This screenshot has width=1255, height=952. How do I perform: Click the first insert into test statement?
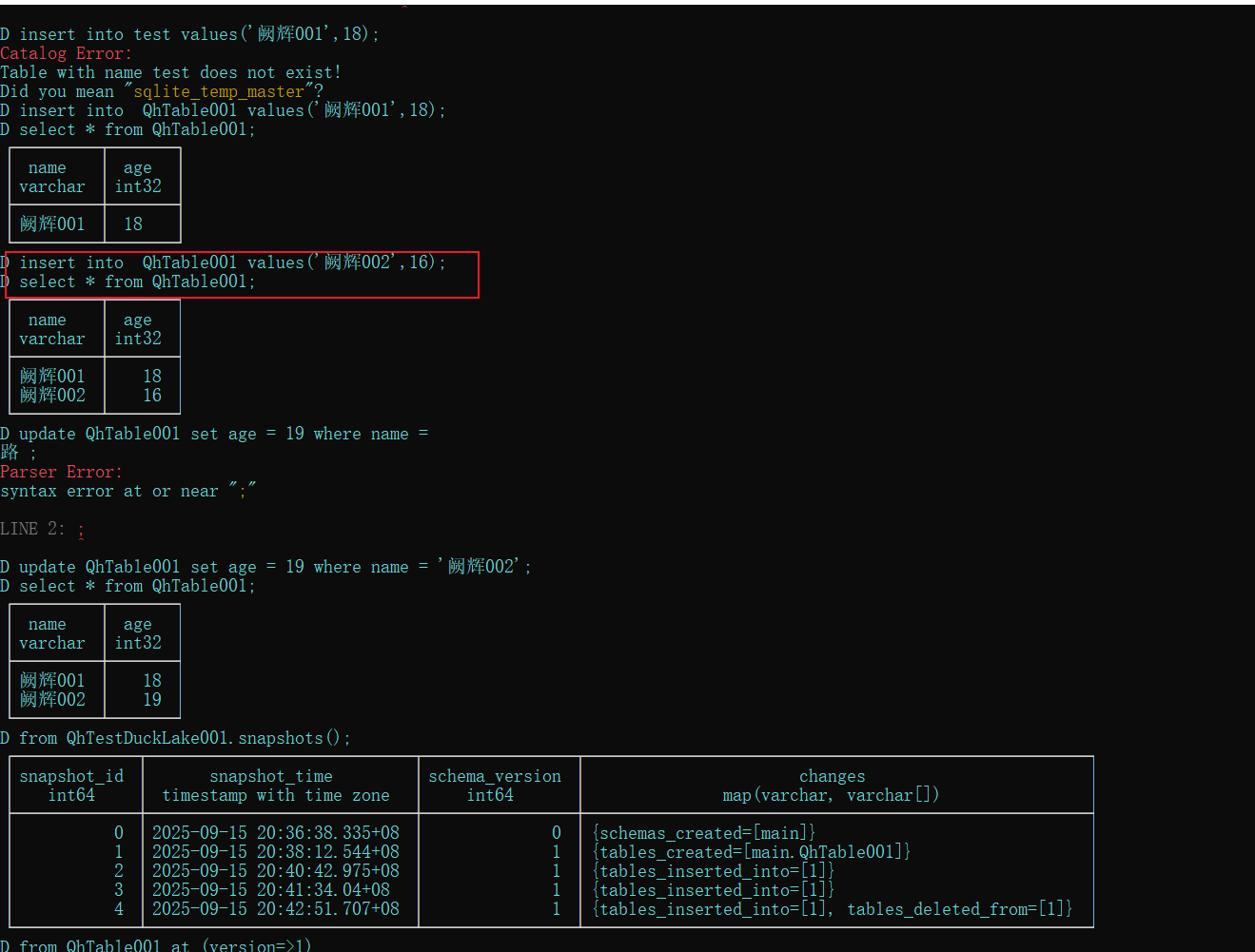point(190,33)
